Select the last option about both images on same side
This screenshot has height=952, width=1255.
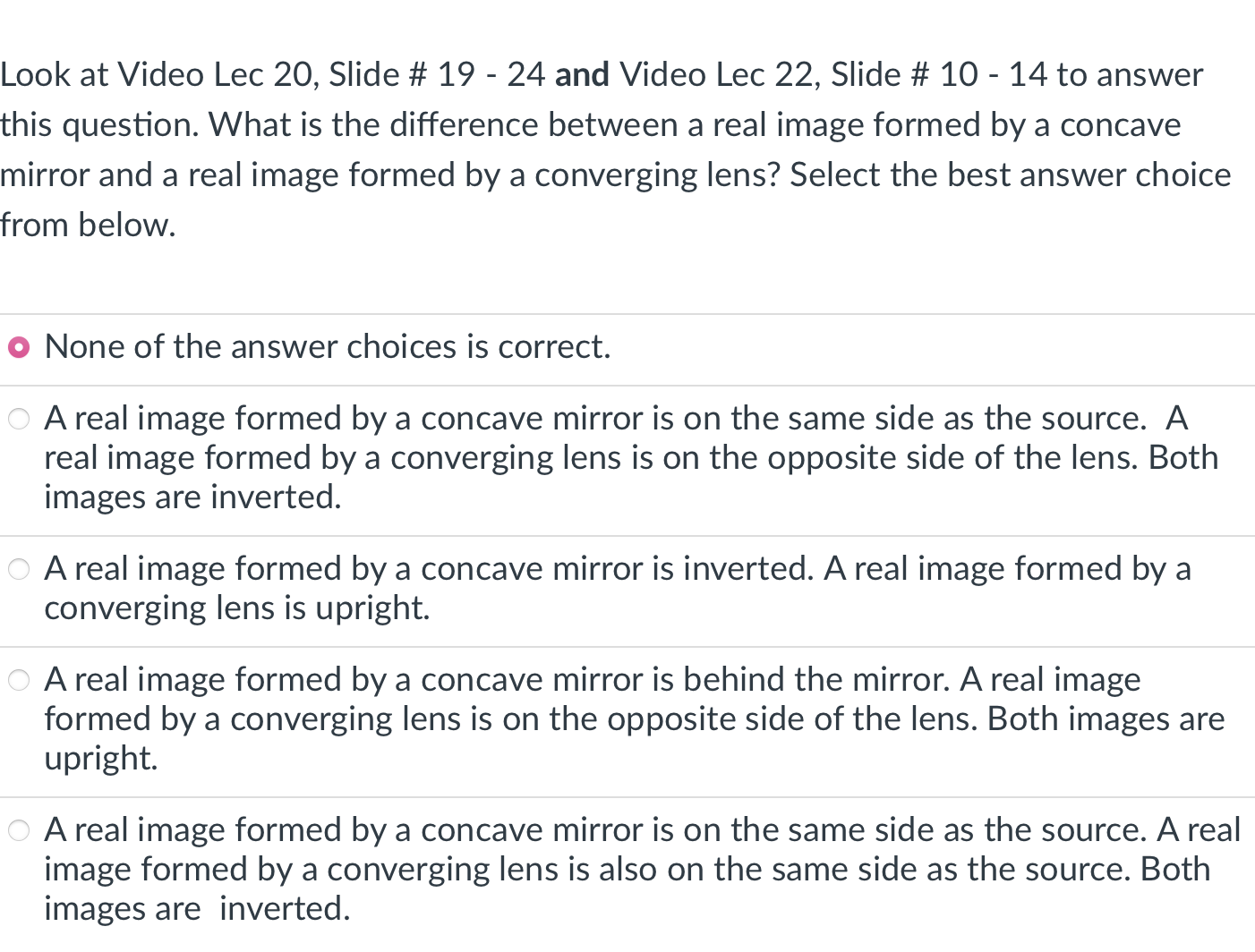click(x=19, y=830)
